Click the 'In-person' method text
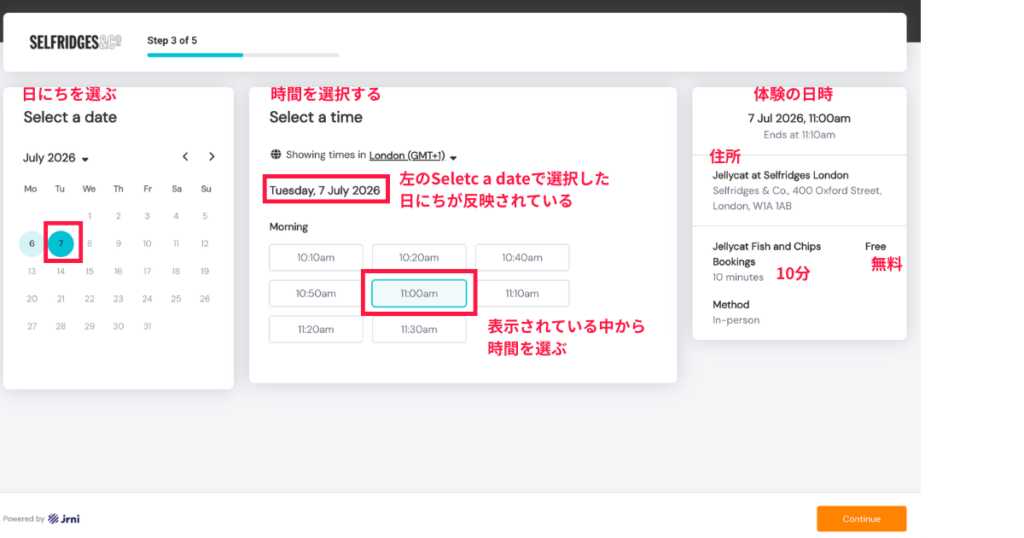 coord(736,320)
